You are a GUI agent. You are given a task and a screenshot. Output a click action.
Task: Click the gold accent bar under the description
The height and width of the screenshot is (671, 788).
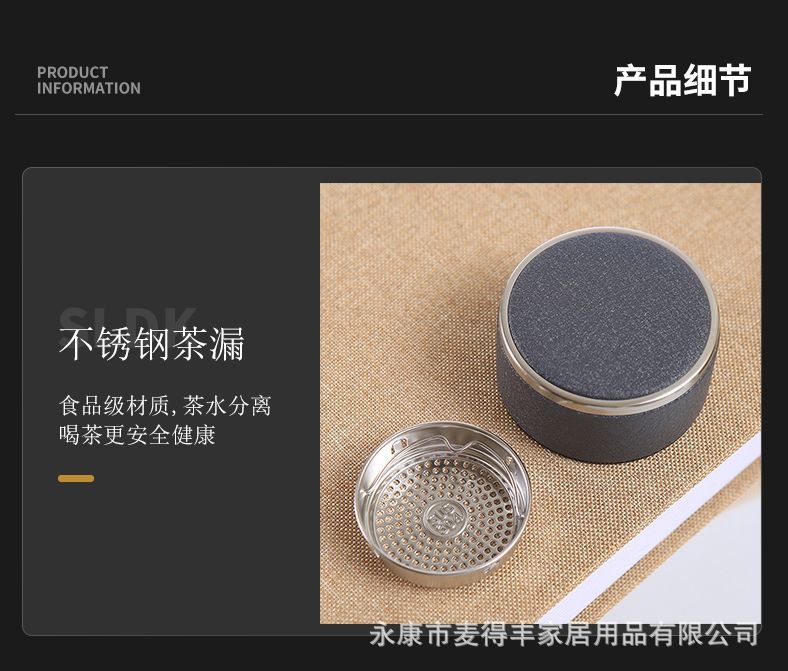coord(76,478)
